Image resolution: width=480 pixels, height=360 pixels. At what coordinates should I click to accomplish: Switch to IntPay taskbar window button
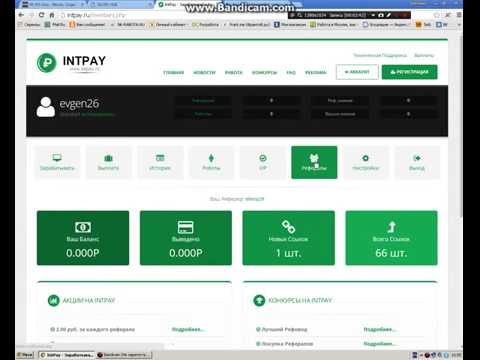coord(67,355)
